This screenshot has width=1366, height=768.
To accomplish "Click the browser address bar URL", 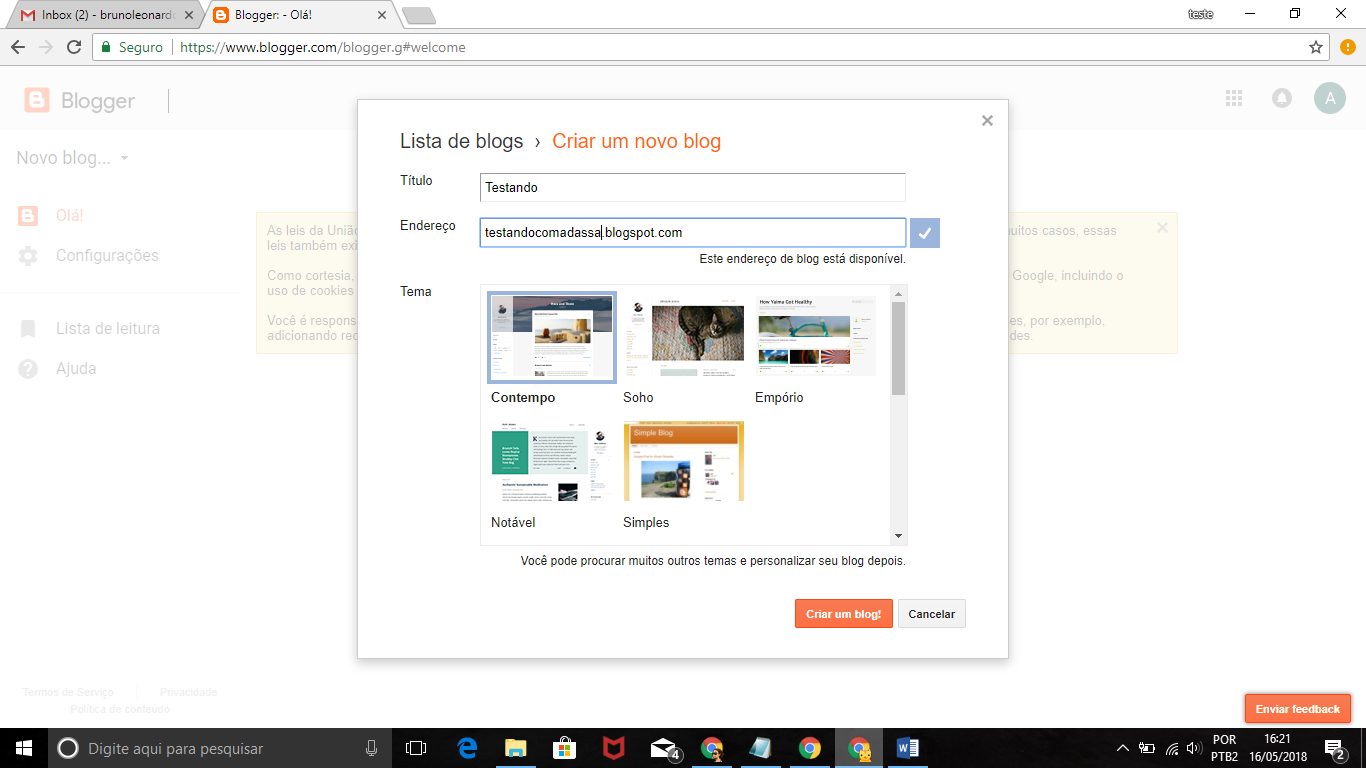I will 323,47.
